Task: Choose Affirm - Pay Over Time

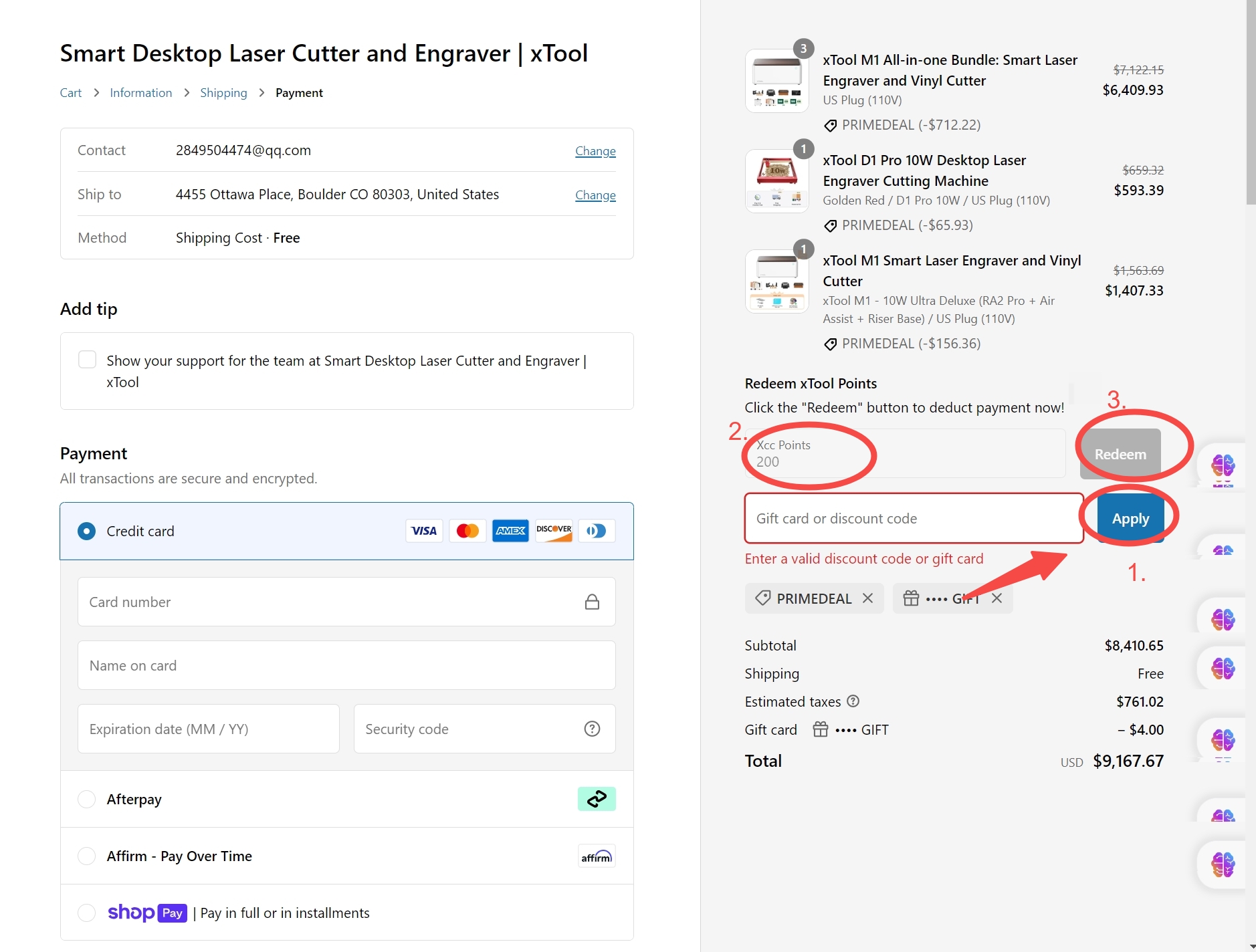Action: click(86, 856)
